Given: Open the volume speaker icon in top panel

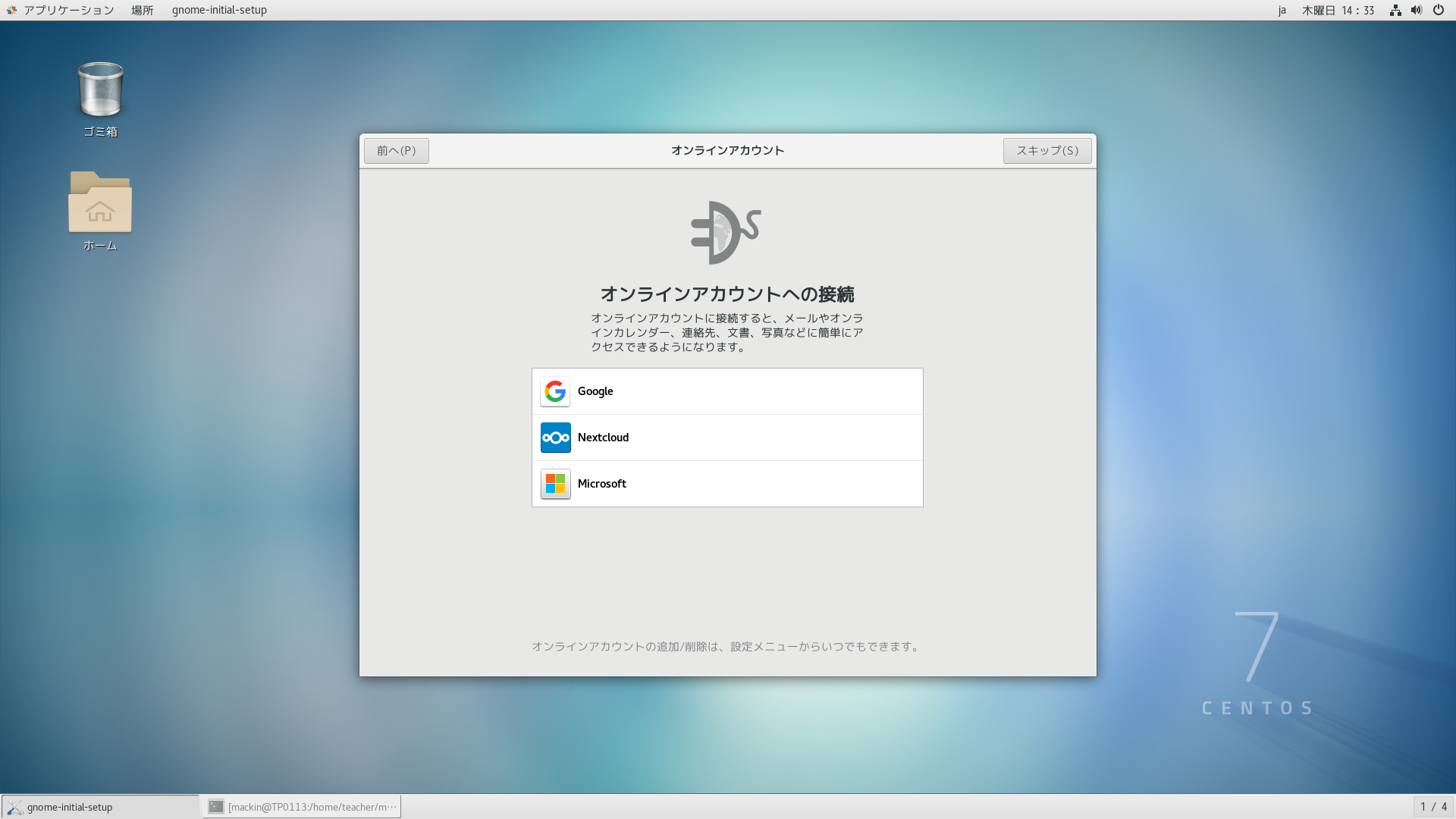Looking at the screenshot, I should pyautogui.click(x=1417, y=10).
